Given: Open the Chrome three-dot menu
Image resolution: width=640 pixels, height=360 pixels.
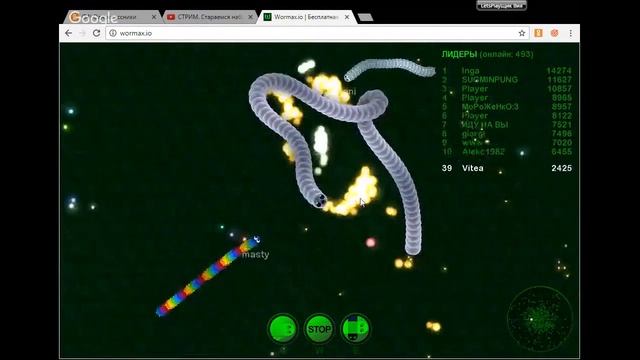Looking at the screenshot, I should [570, 33].
